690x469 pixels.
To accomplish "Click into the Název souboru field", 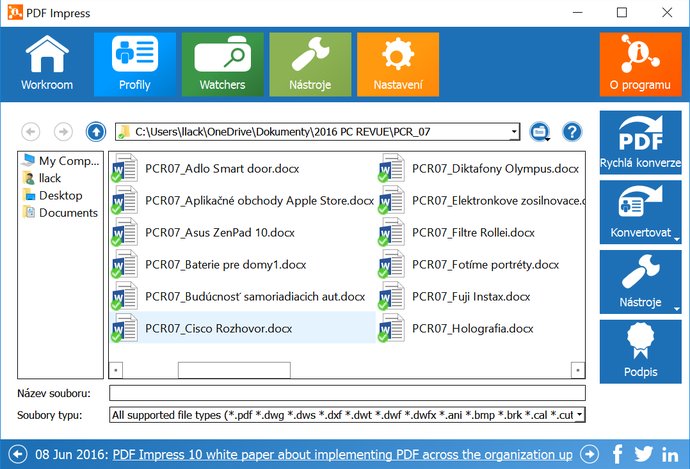I will click(x=347, y=393).
